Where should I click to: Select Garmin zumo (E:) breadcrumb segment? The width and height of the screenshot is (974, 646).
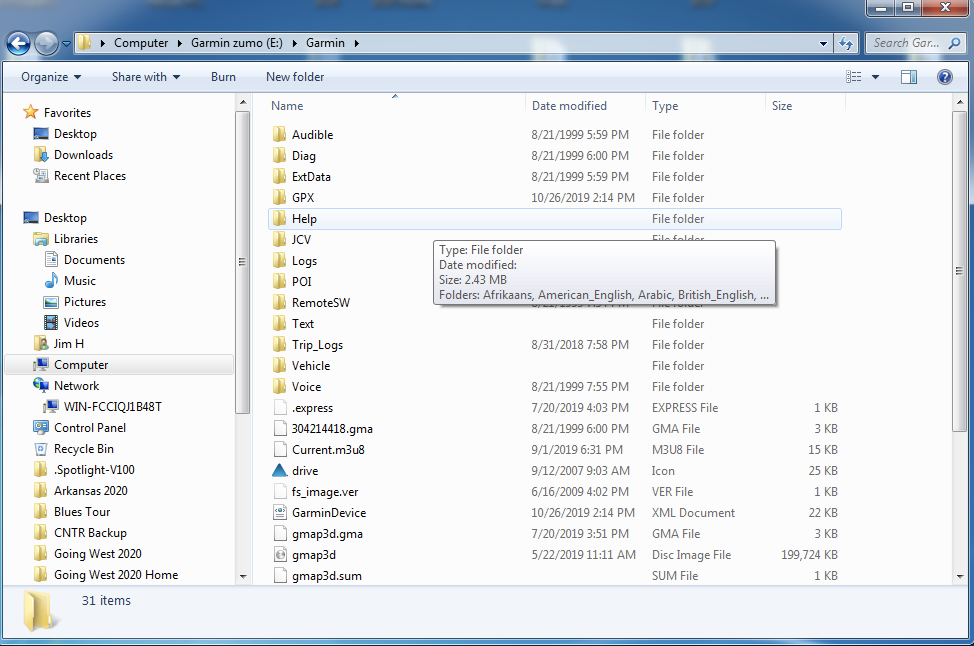[x=237, y=43]
